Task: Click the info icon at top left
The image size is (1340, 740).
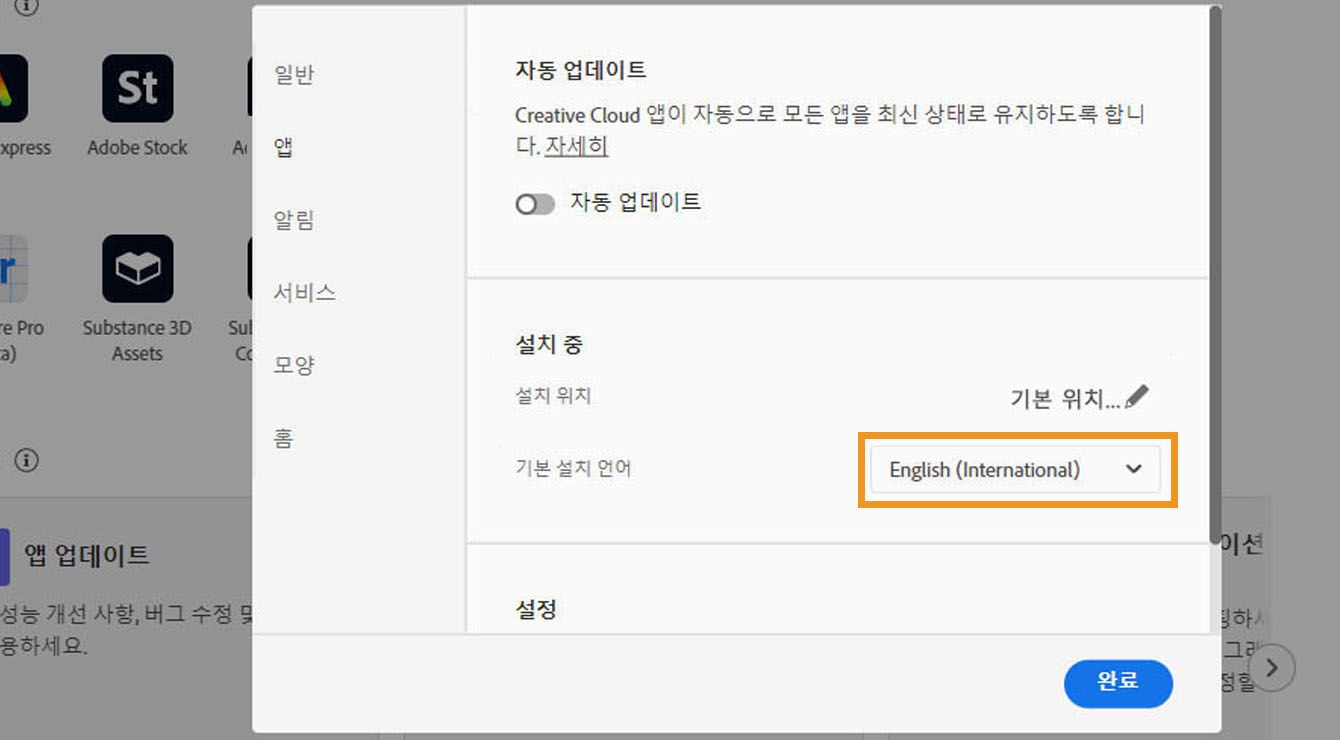Action: [25, 8]
